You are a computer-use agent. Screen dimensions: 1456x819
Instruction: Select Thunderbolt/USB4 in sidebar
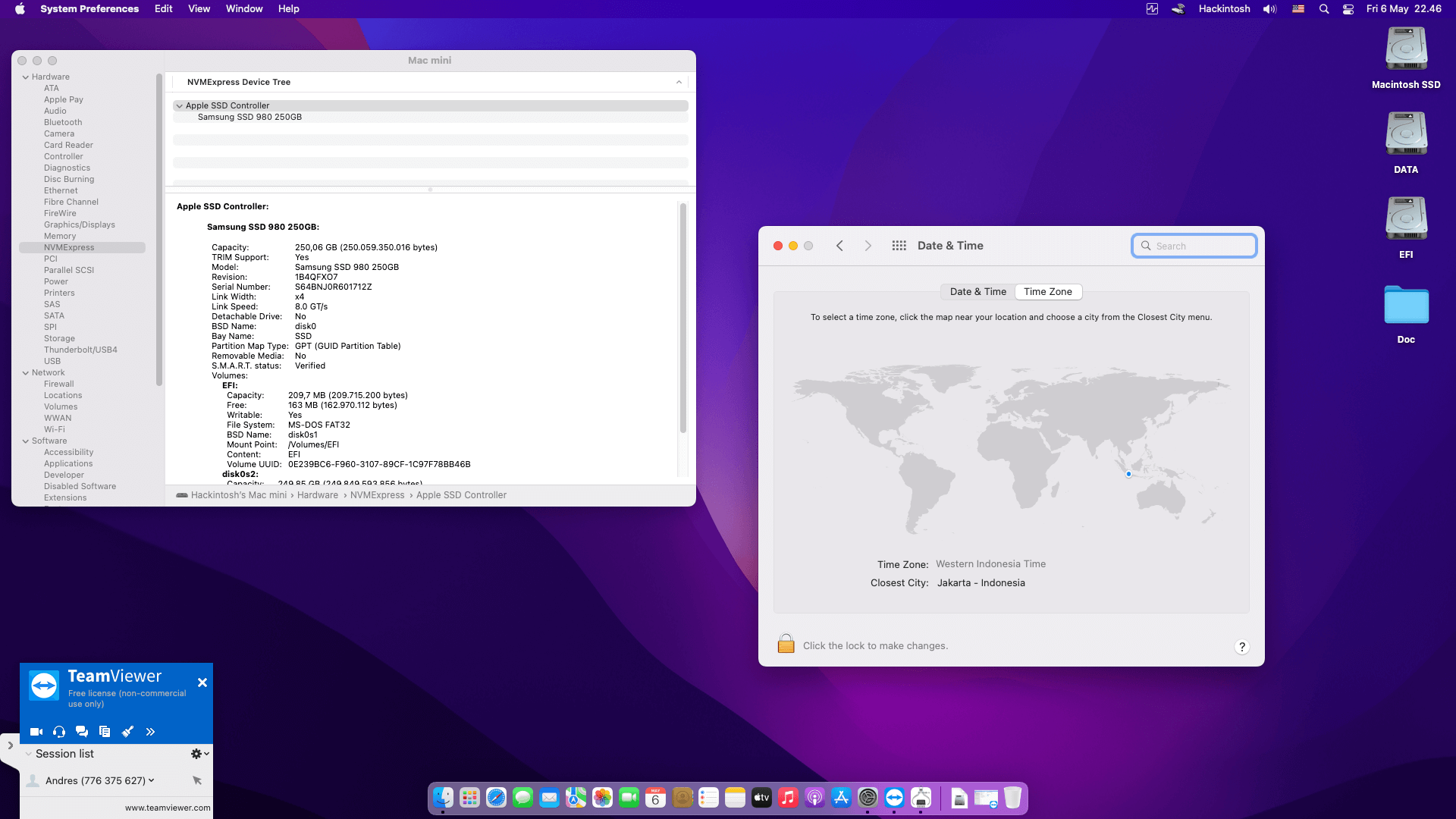coord(80,350)
